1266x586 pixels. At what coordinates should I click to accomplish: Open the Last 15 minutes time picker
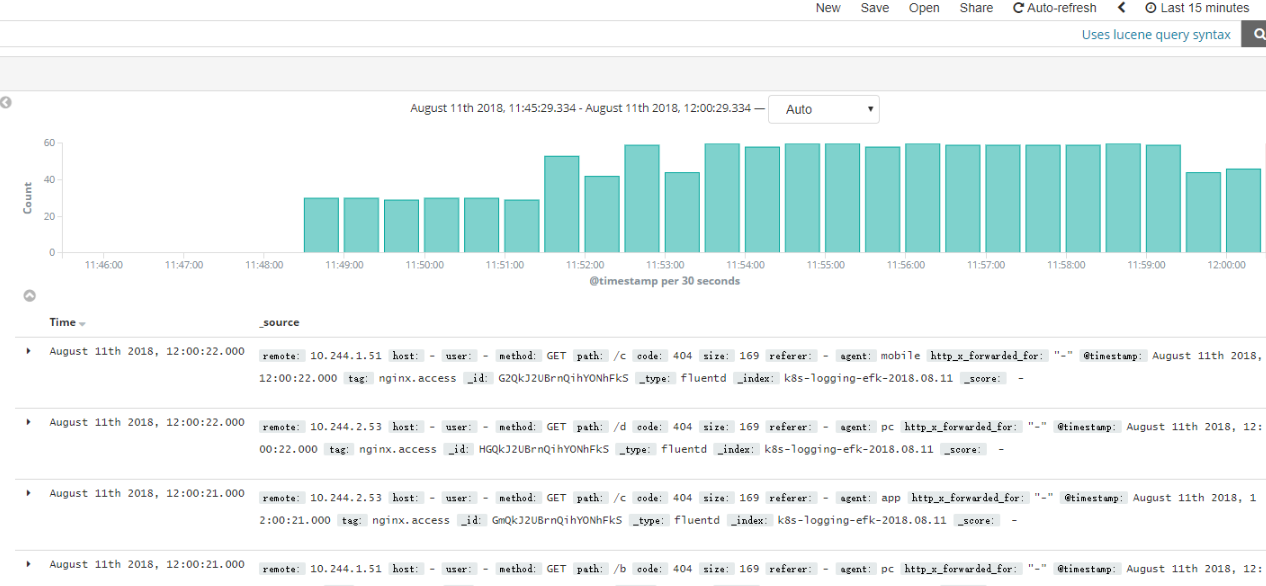pos(1197,8)
